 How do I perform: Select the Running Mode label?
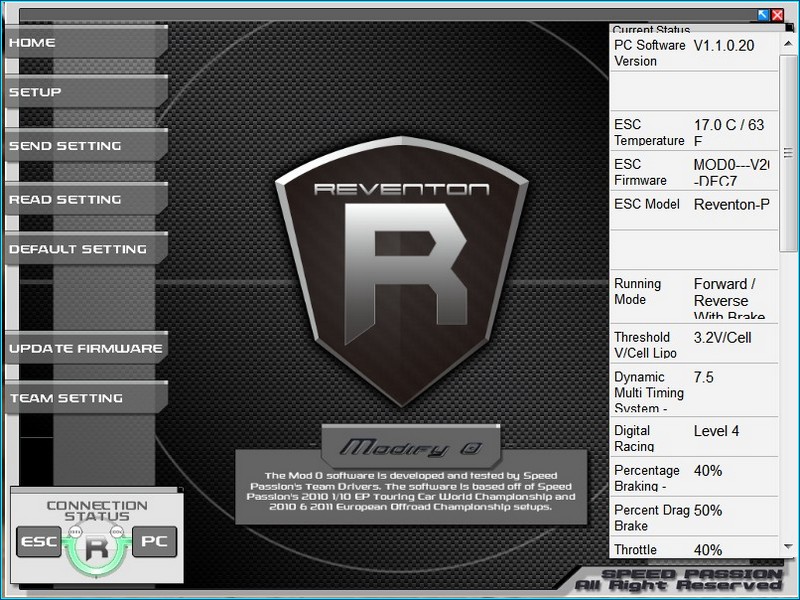(637, 291)
